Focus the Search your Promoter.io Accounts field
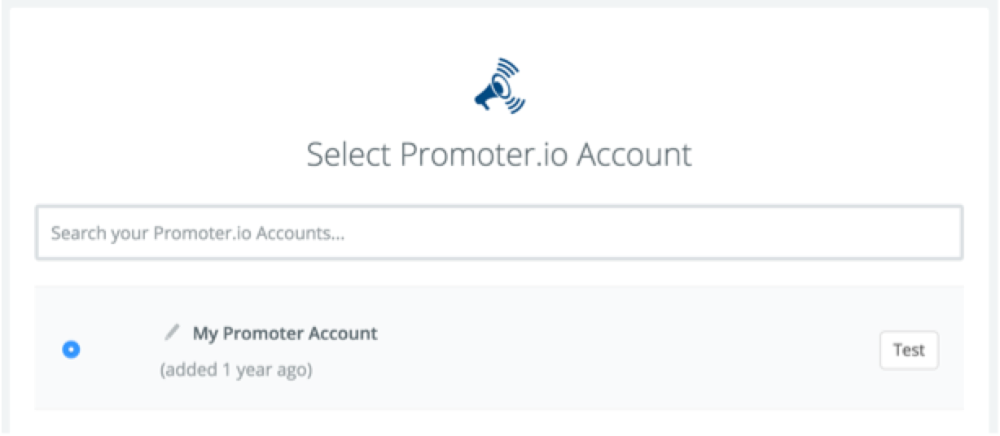Screen dimensions: 1000x436 point(499,233)
